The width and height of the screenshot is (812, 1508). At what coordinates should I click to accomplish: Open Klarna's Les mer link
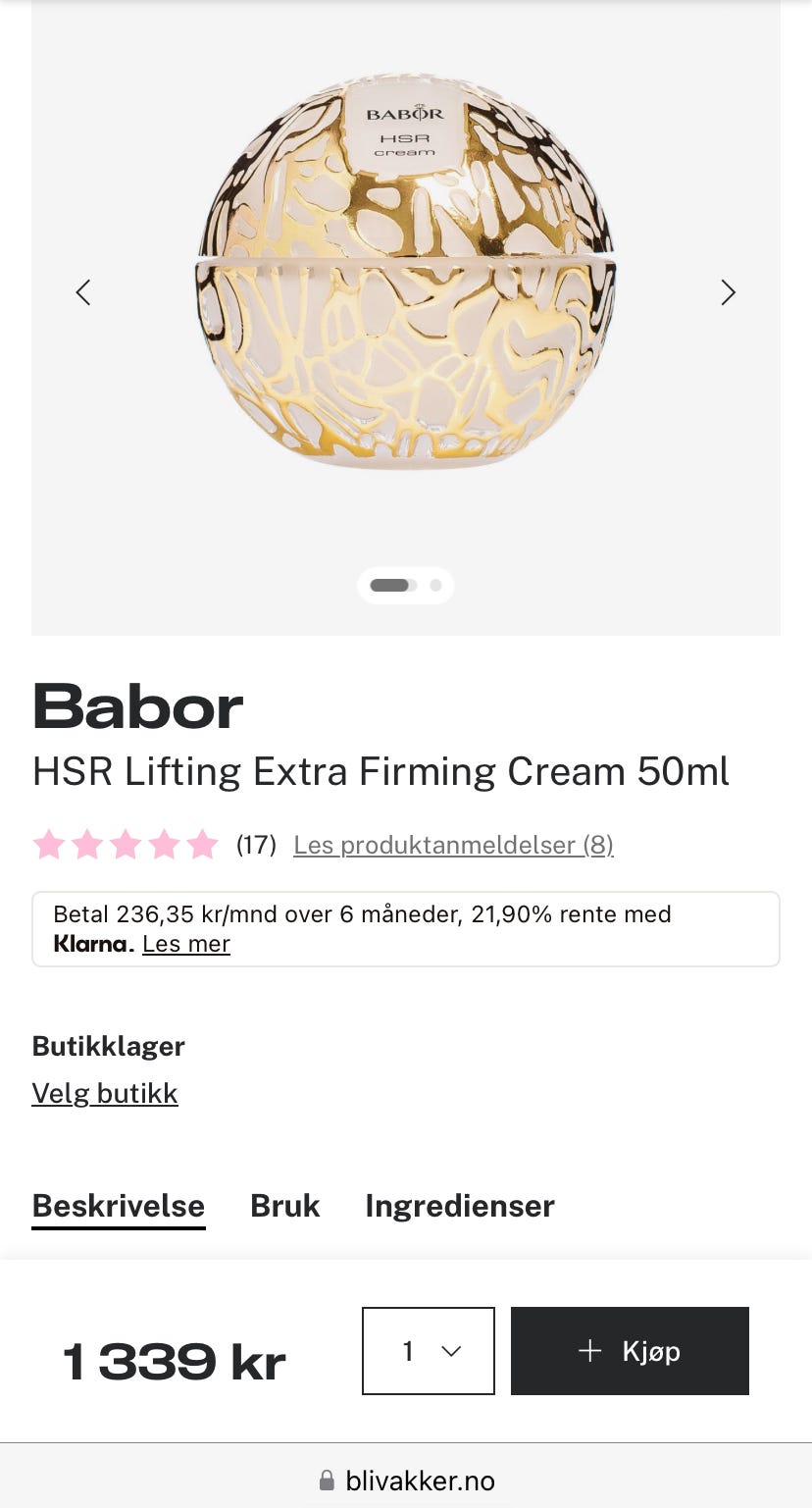point(186,944)
